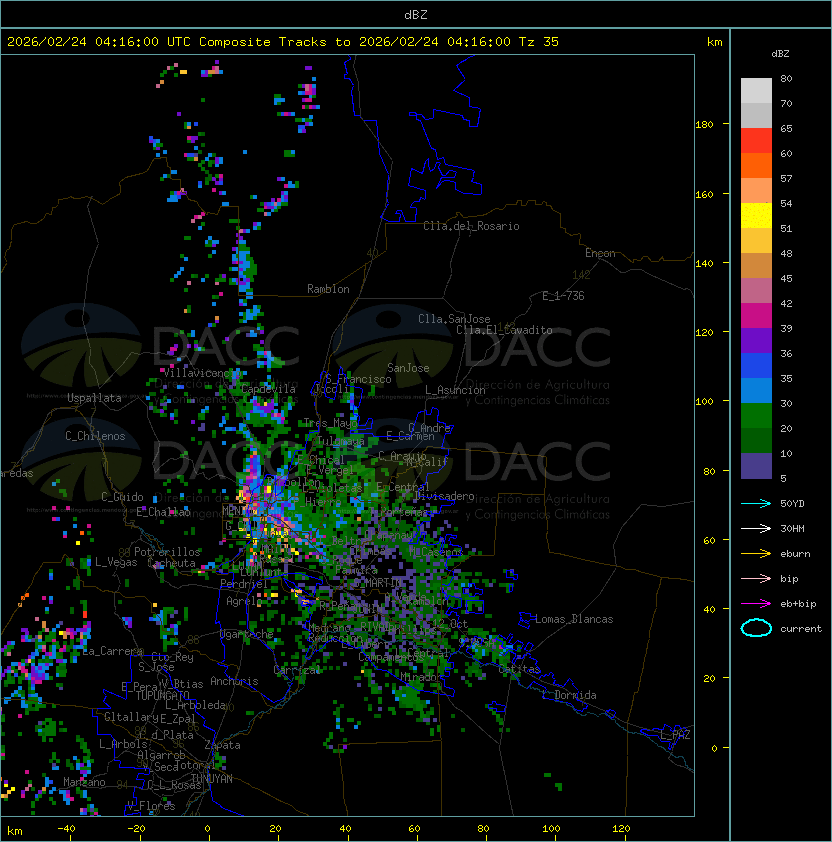
Task: Click the 'Divisadero' place label
Action: [444, 496]
